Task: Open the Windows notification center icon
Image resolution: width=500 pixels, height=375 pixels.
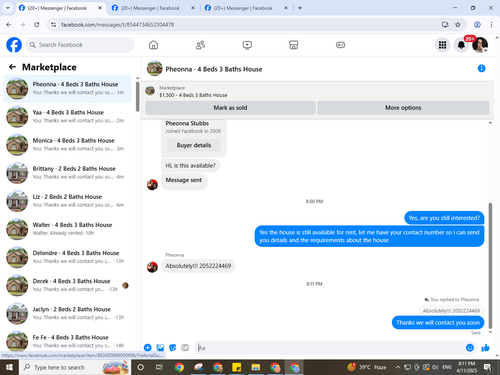Action: click(488, 367)
